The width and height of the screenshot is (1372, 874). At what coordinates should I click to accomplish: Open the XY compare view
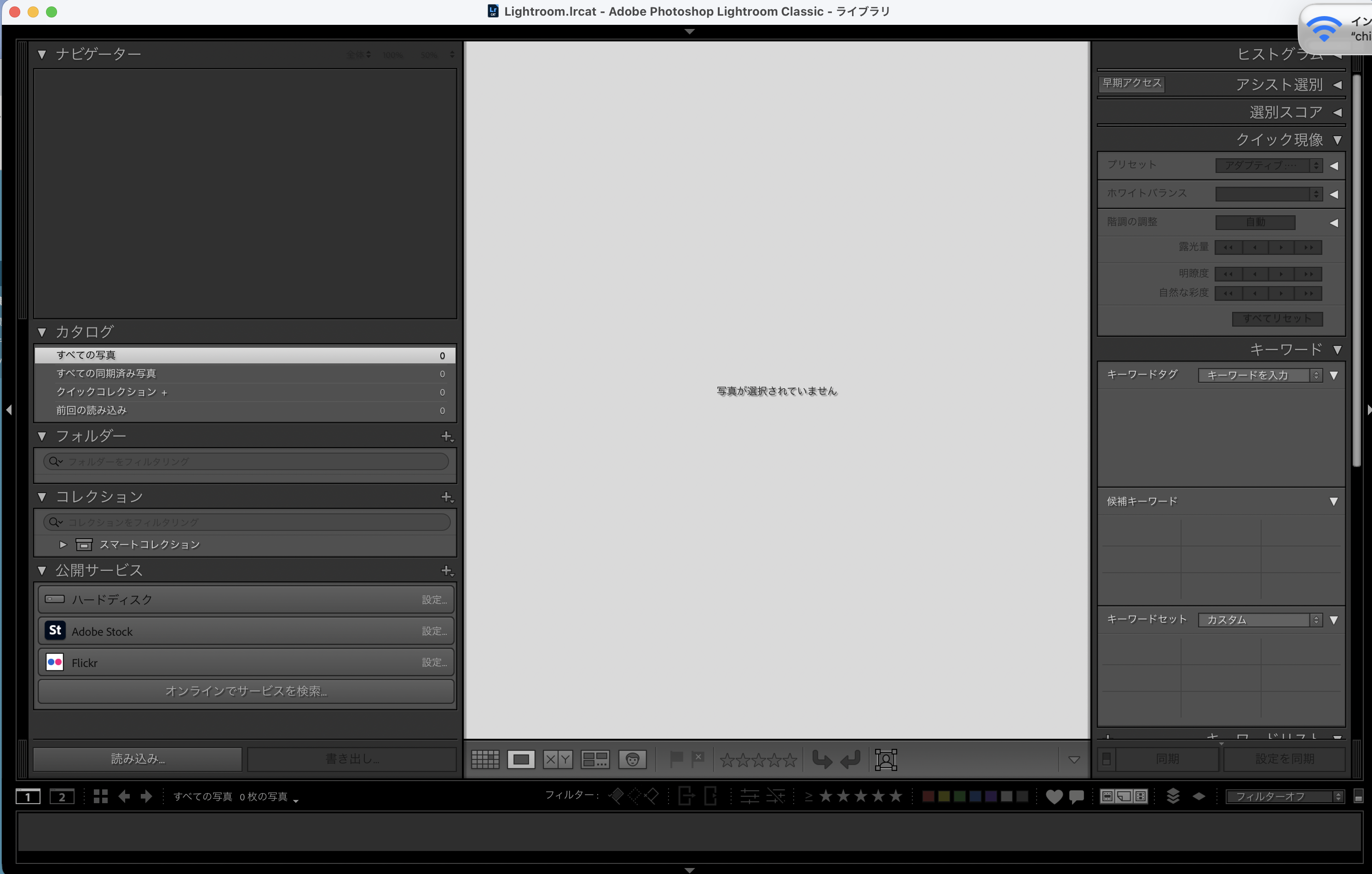pos(558,759)
